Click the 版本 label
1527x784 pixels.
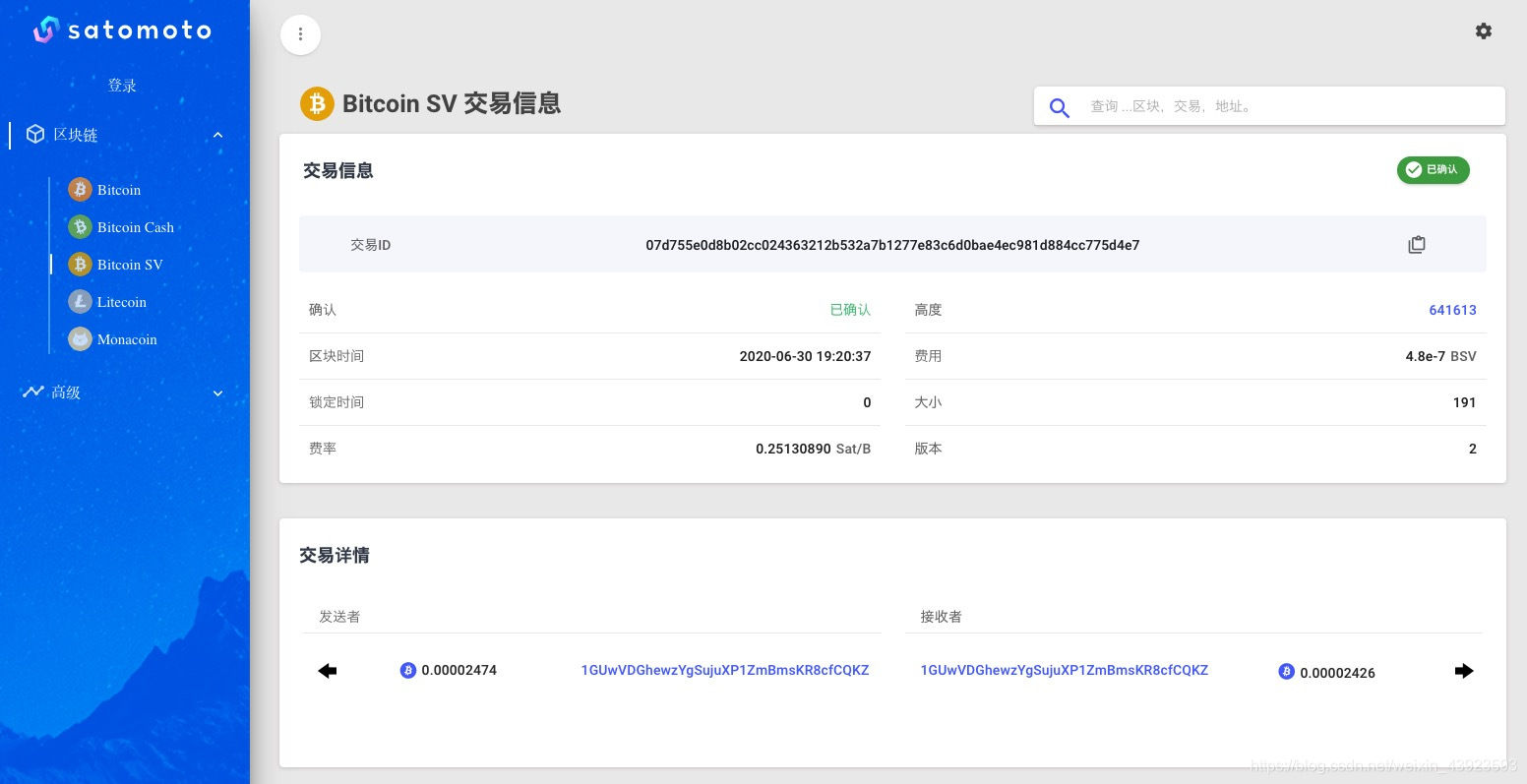click(x=928, y=449)
